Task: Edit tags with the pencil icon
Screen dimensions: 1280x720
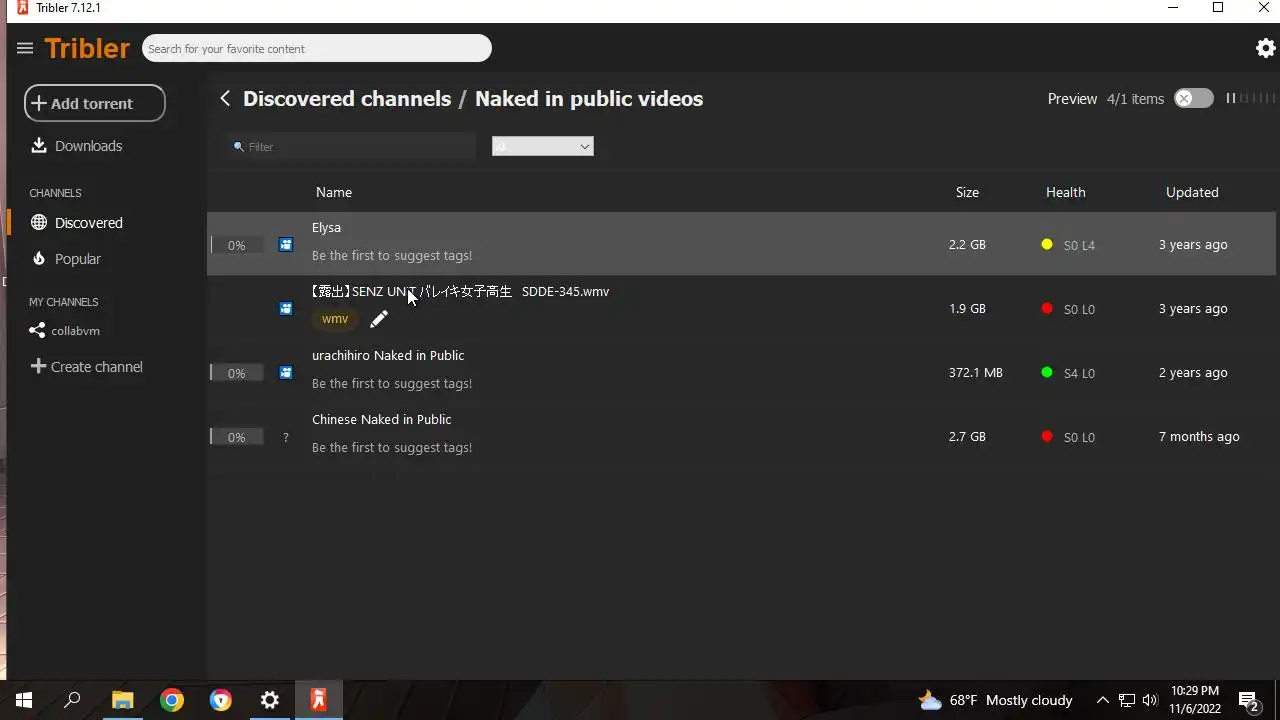Action: (x=379, y=319)
